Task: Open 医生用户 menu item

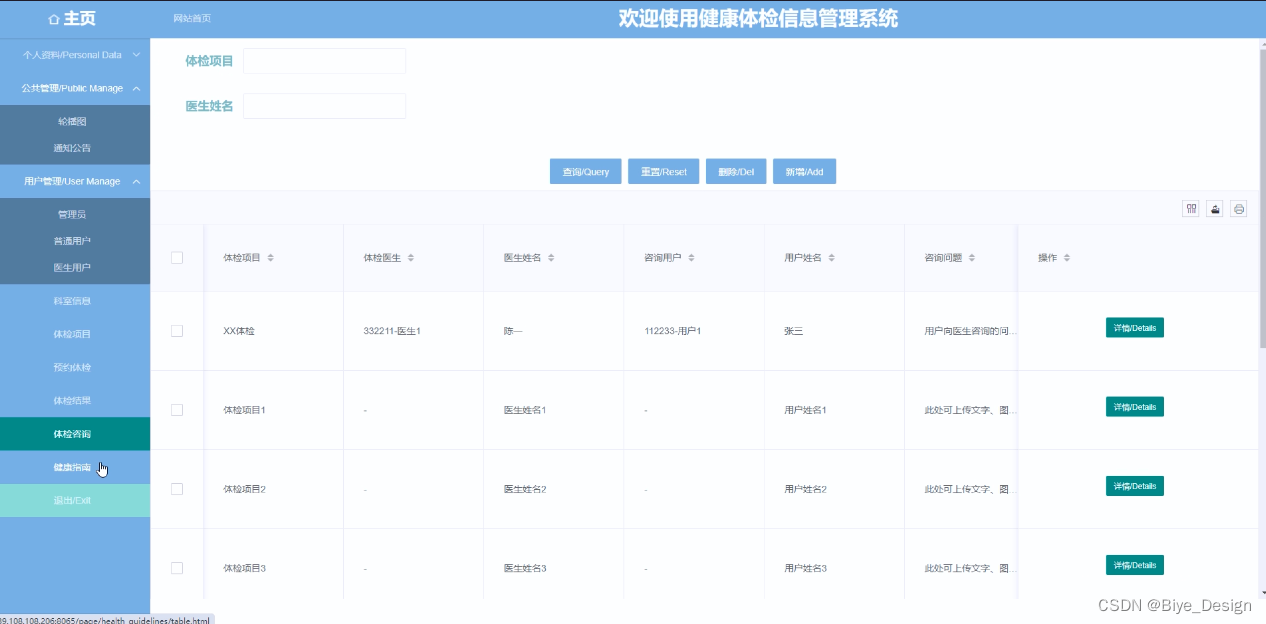Action: tap(75, 268)
